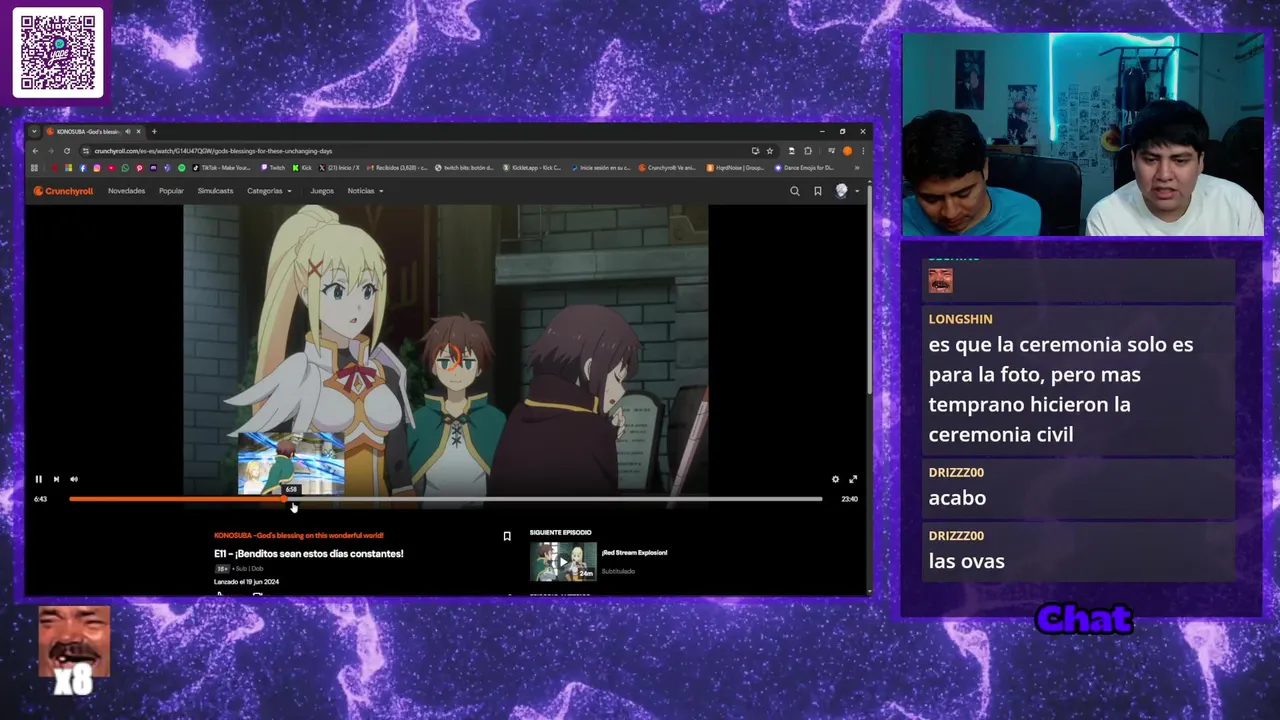Click the LONGSHIN chat username
Screen dimensions: 1280x720
960,319
